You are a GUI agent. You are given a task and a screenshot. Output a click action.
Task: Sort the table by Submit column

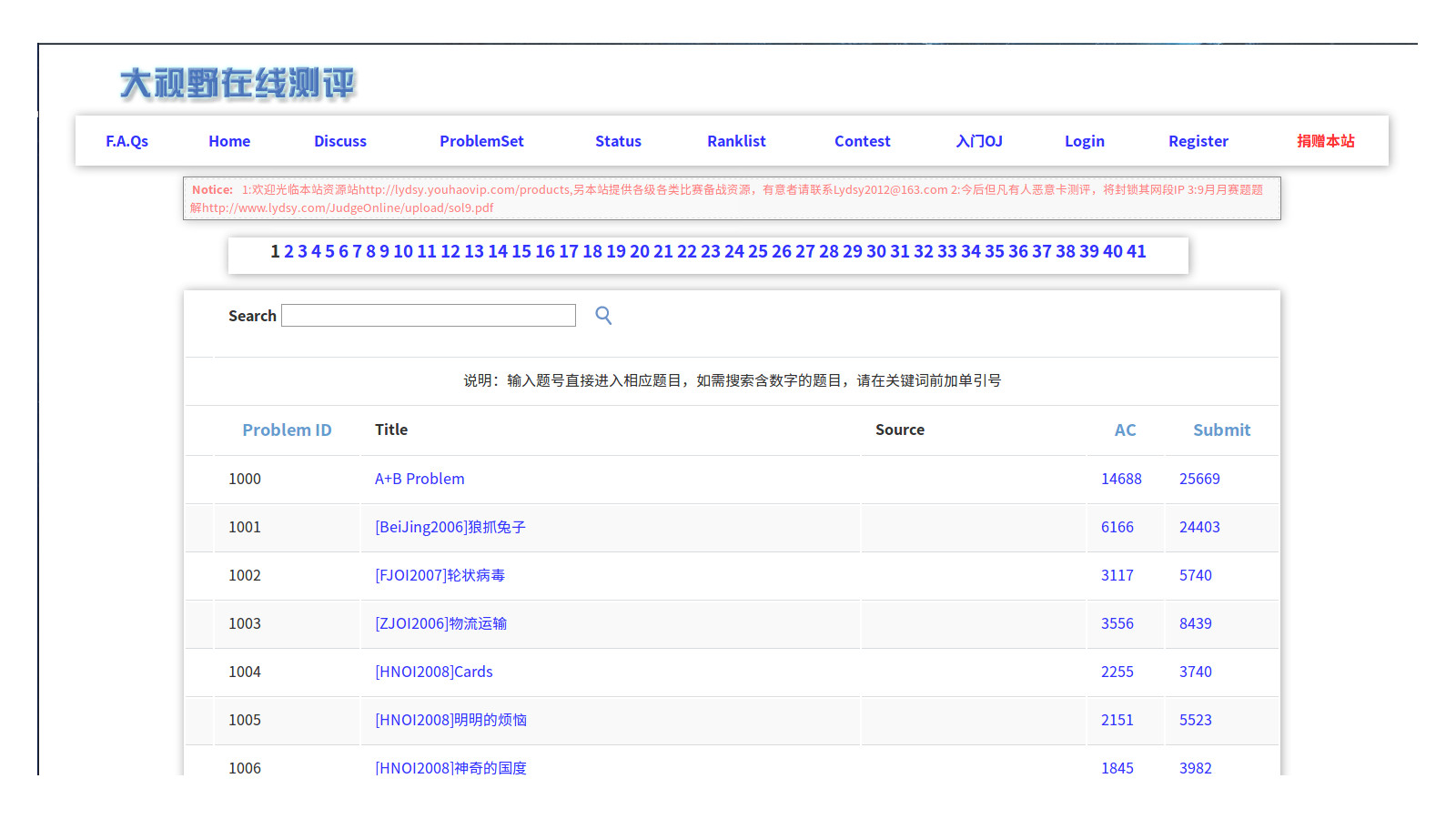1221,430
